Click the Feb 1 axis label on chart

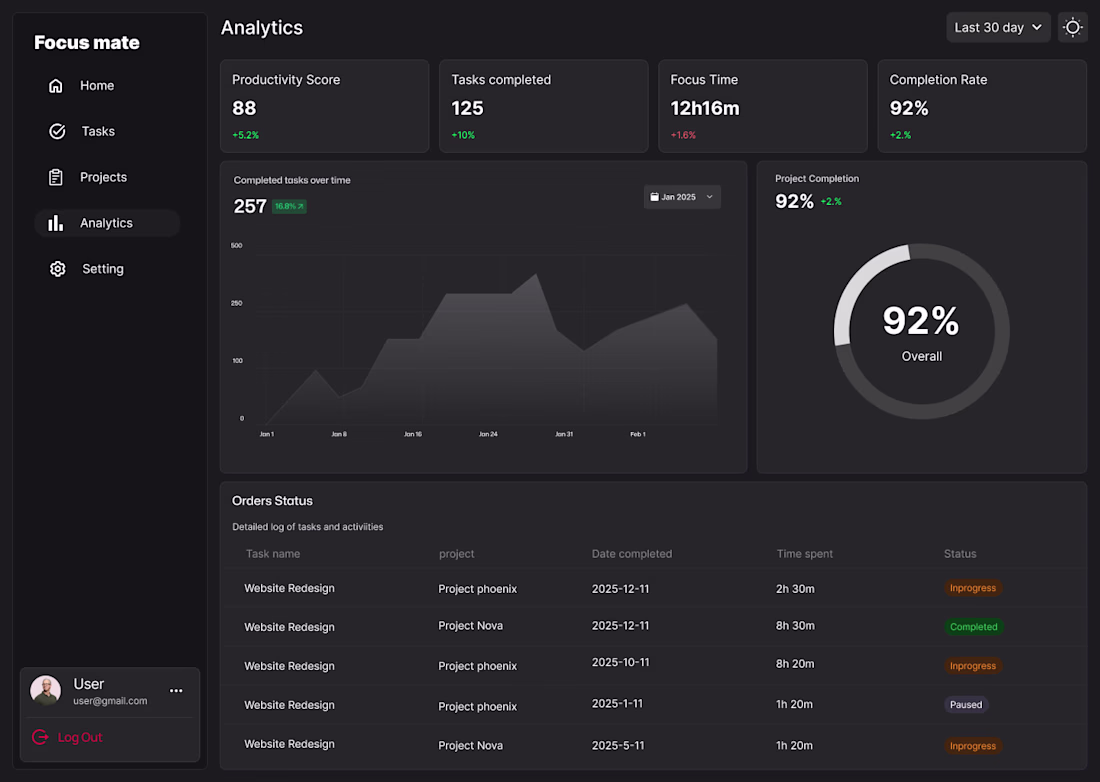click(x=638, y=434)
